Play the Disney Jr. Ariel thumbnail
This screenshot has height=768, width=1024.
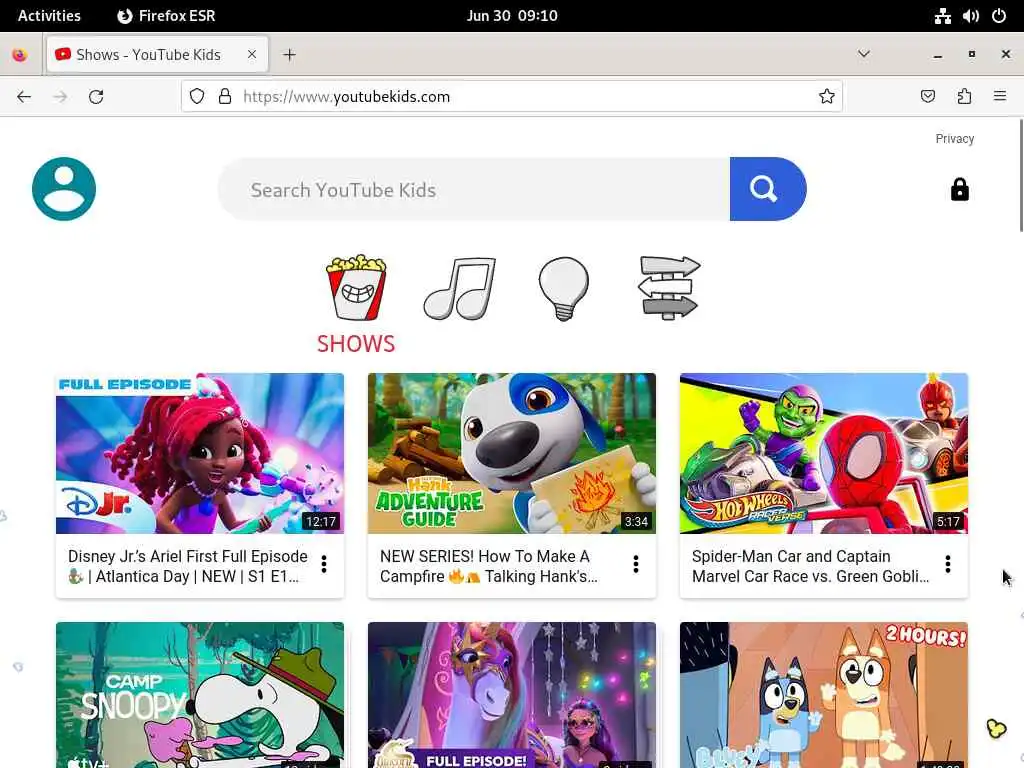click(x=200, y=453)
